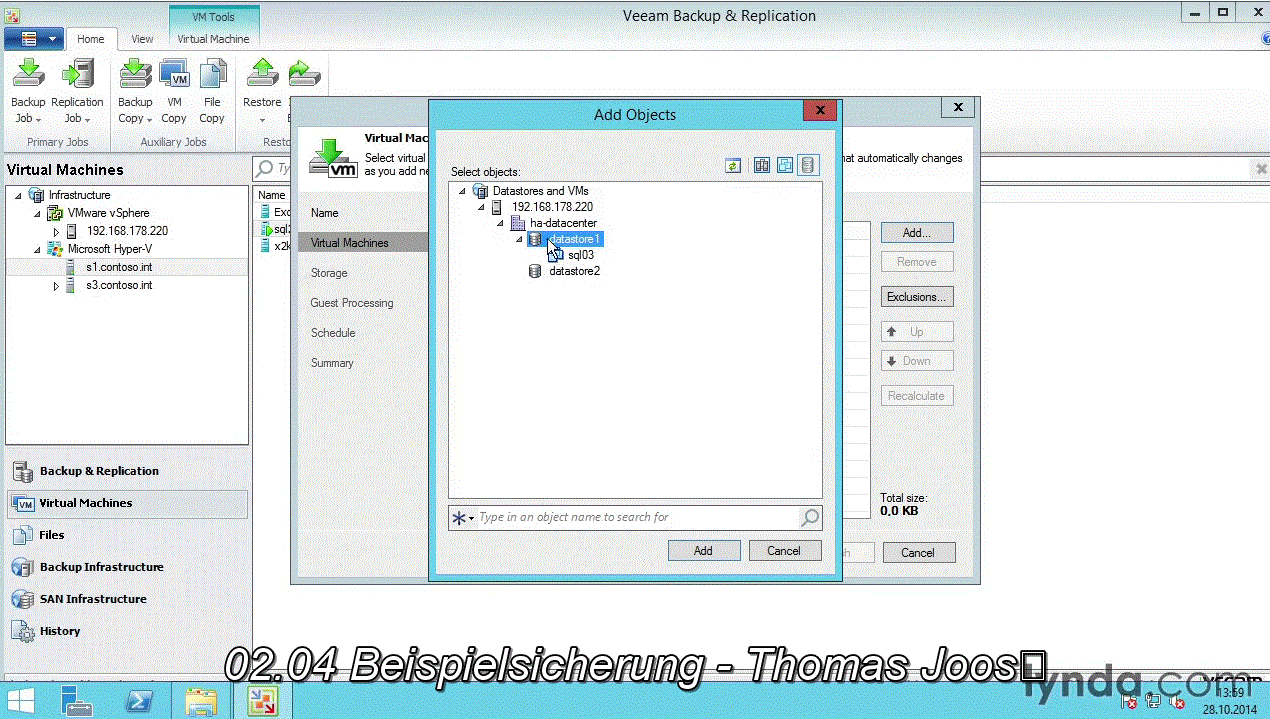Click the SAN Infrastructure sidebar icon
This screenshot has width=1270, height=719.
click(22, 599)
